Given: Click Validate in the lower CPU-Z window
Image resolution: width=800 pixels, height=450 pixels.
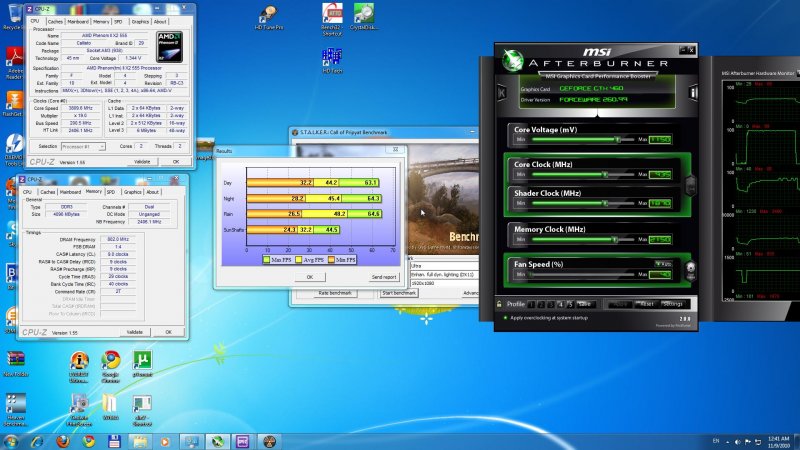Looking at the screenshot, I should pos(135,332).
